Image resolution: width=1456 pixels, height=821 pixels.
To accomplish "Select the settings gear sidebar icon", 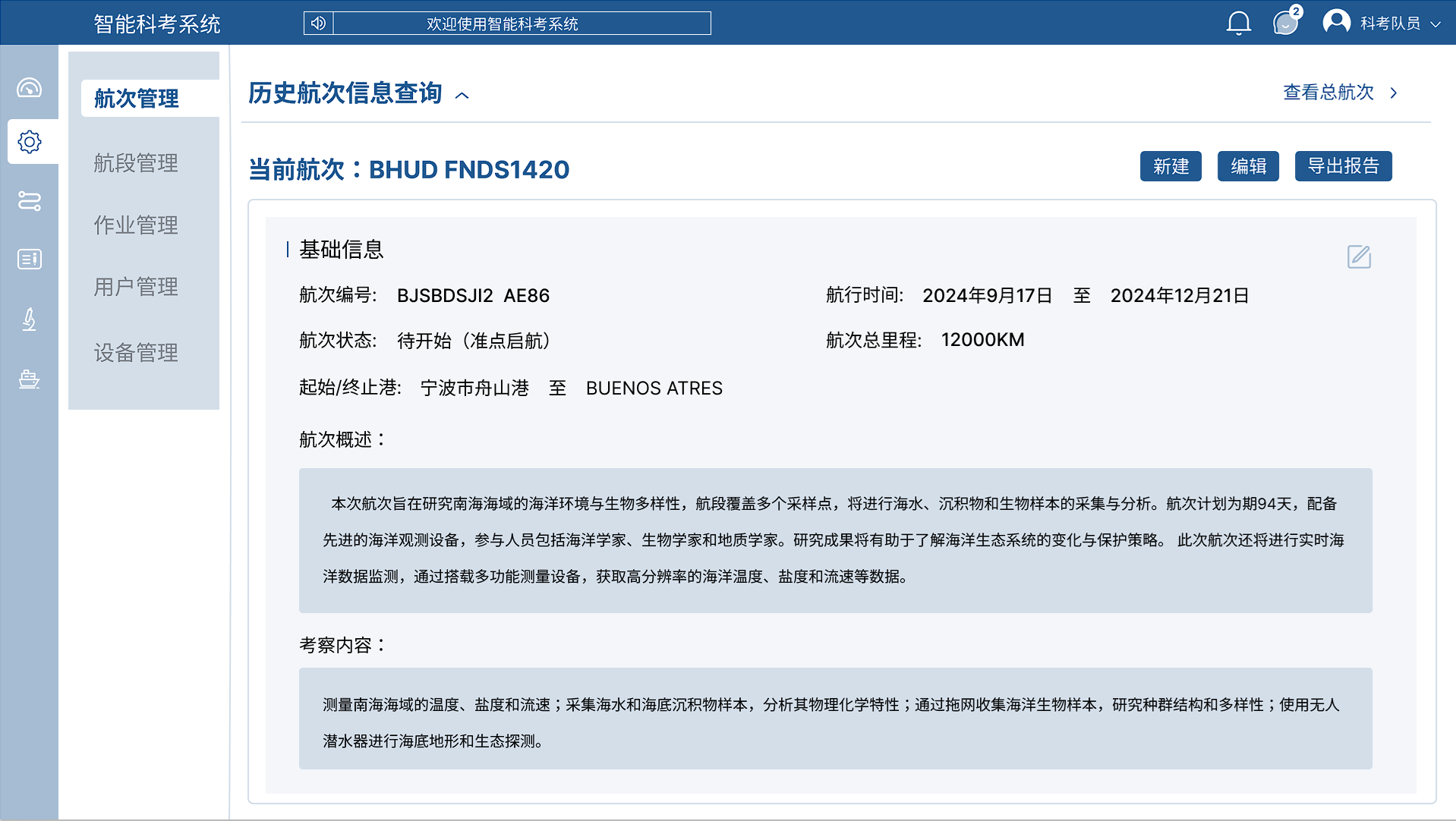I will [30, 142].
